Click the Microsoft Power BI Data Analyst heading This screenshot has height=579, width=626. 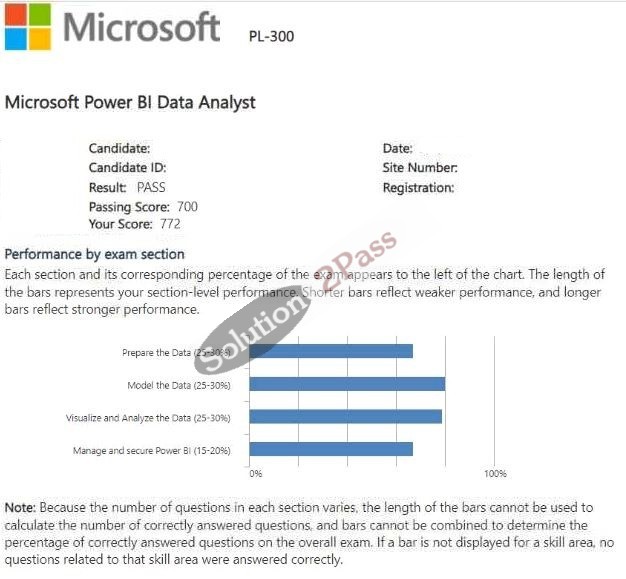pyautogui.click(x=130, y=102)
